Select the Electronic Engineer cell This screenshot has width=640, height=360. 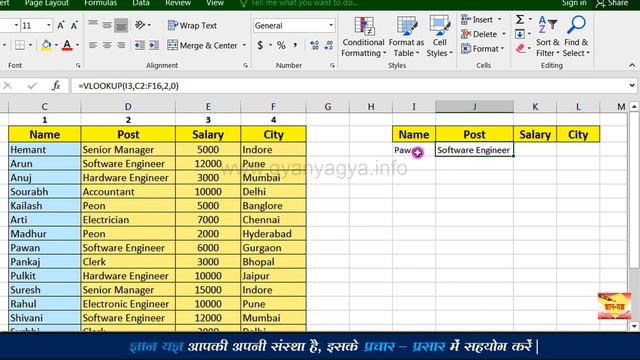[128, 304]
